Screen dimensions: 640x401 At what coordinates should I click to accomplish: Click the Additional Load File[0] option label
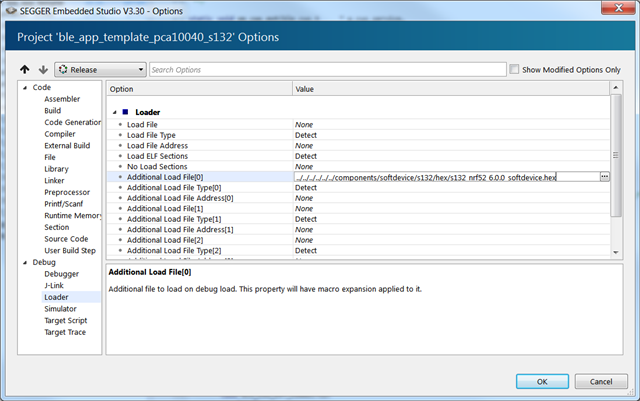pos(165,177)
